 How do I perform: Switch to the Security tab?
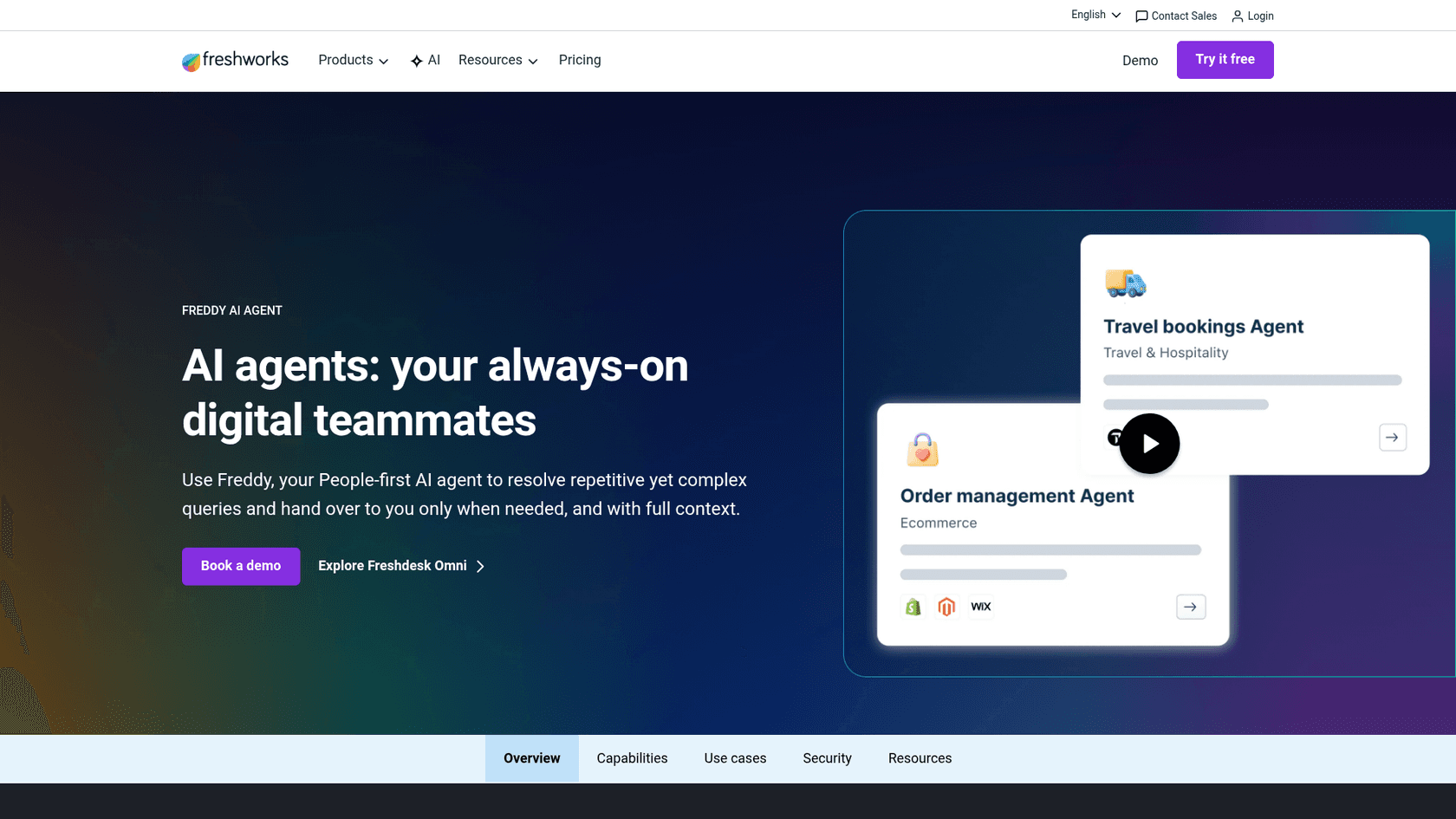828,758
